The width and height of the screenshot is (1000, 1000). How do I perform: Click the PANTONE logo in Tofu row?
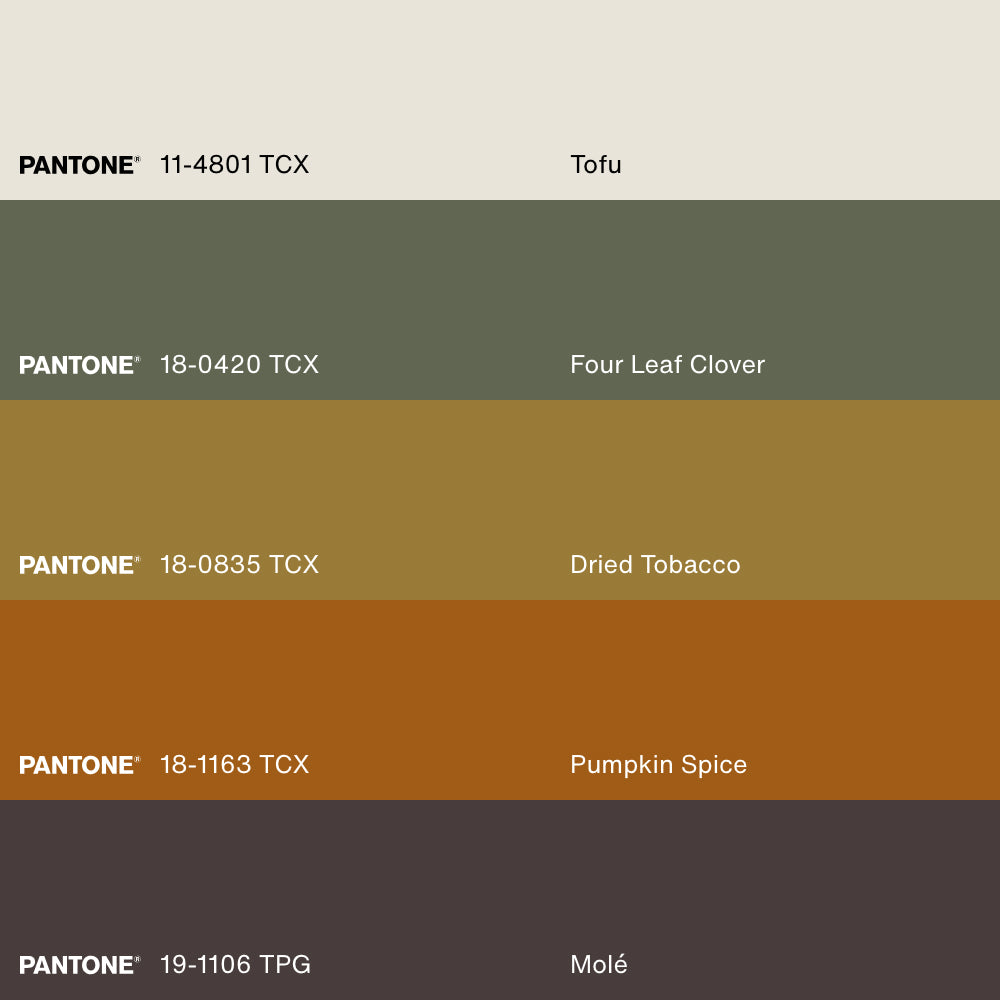tap(80, 165)
